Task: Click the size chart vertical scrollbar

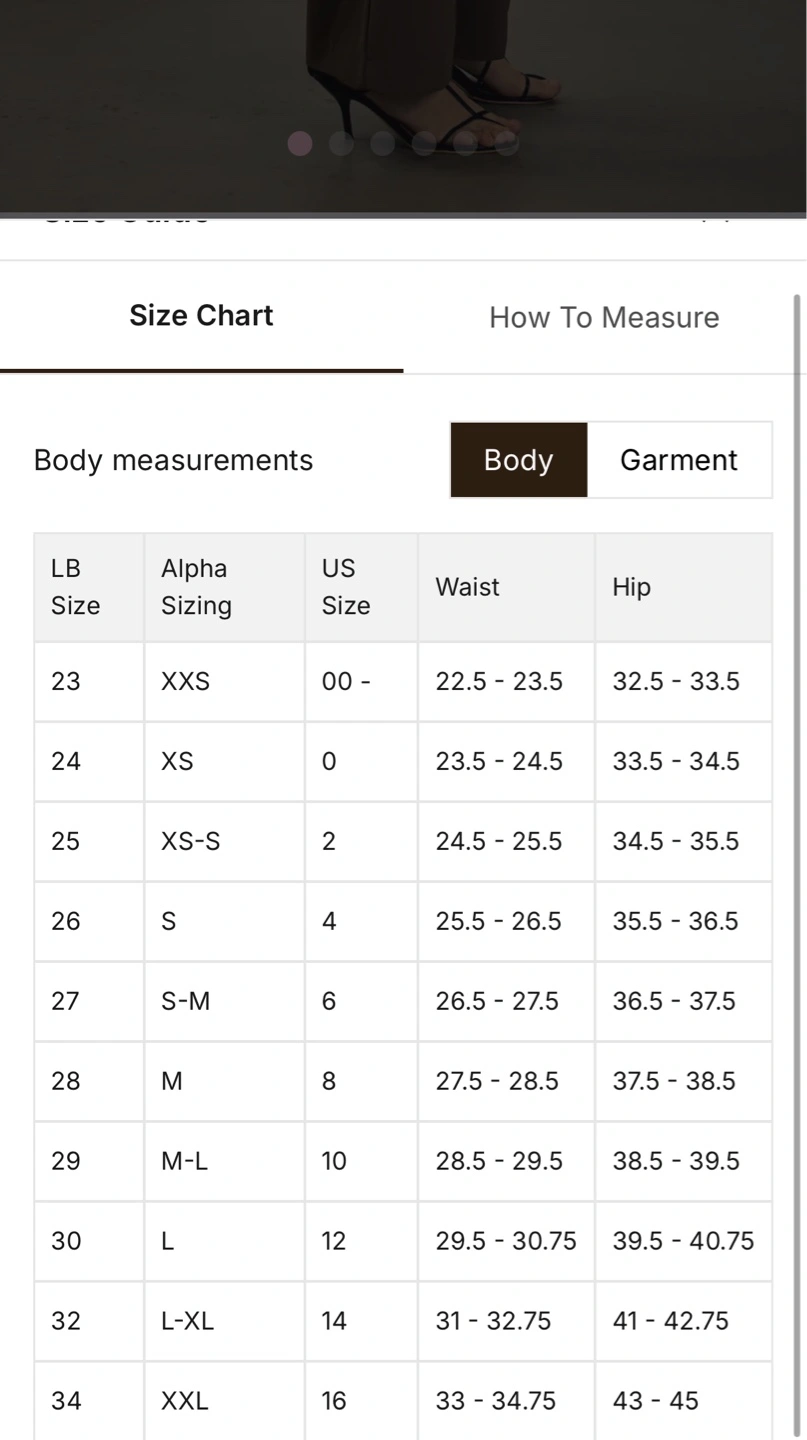Action: coord(797,700)
